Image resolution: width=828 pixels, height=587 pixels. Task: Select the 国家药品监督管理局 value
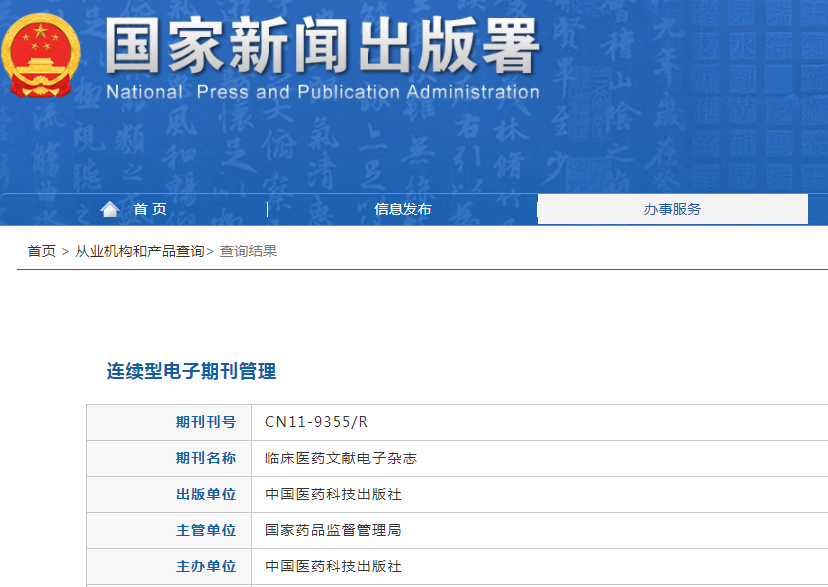coord(333,530)
